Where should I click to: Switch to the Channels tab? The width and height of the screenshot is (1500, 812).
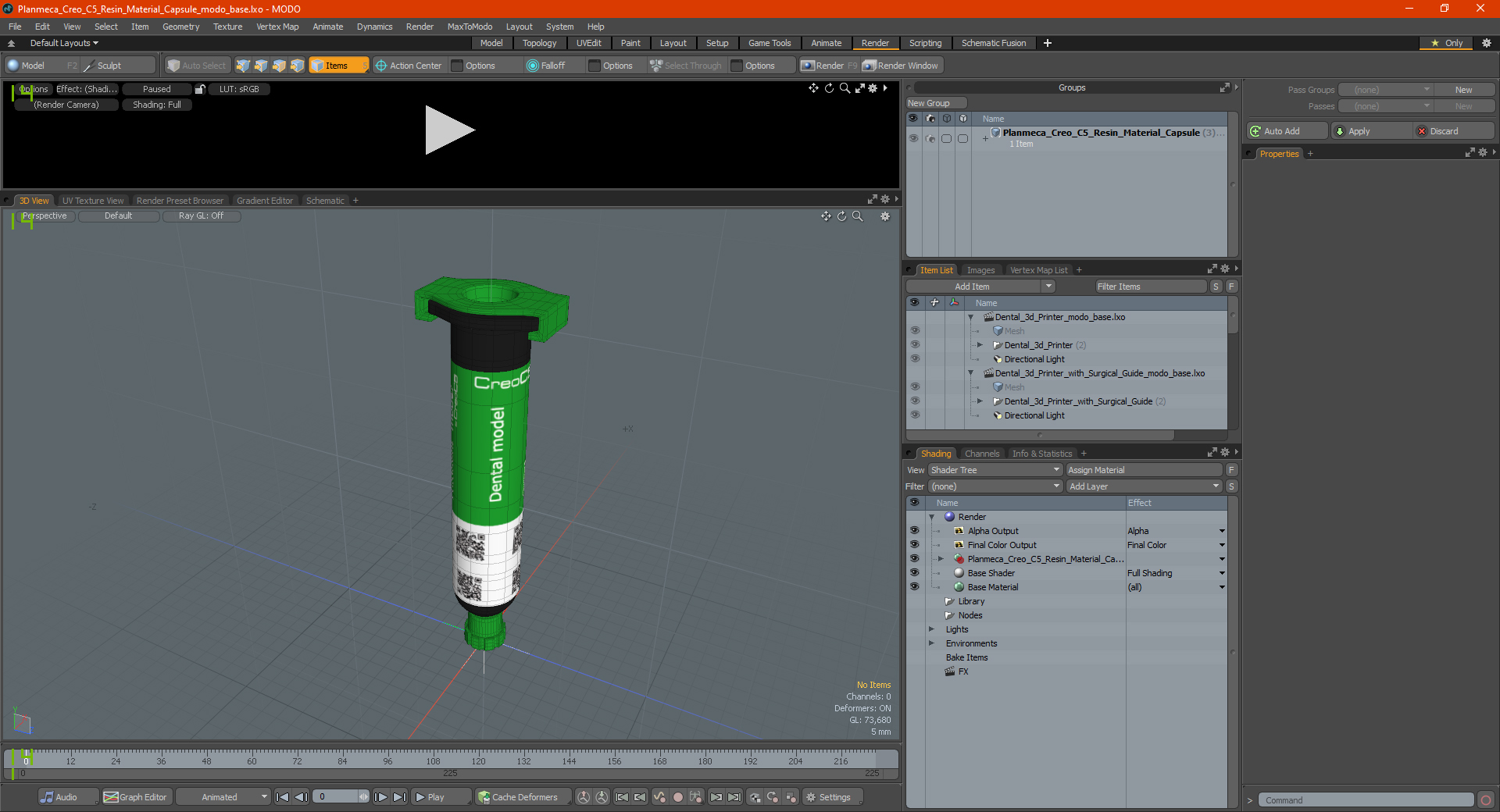pos(981,454)
